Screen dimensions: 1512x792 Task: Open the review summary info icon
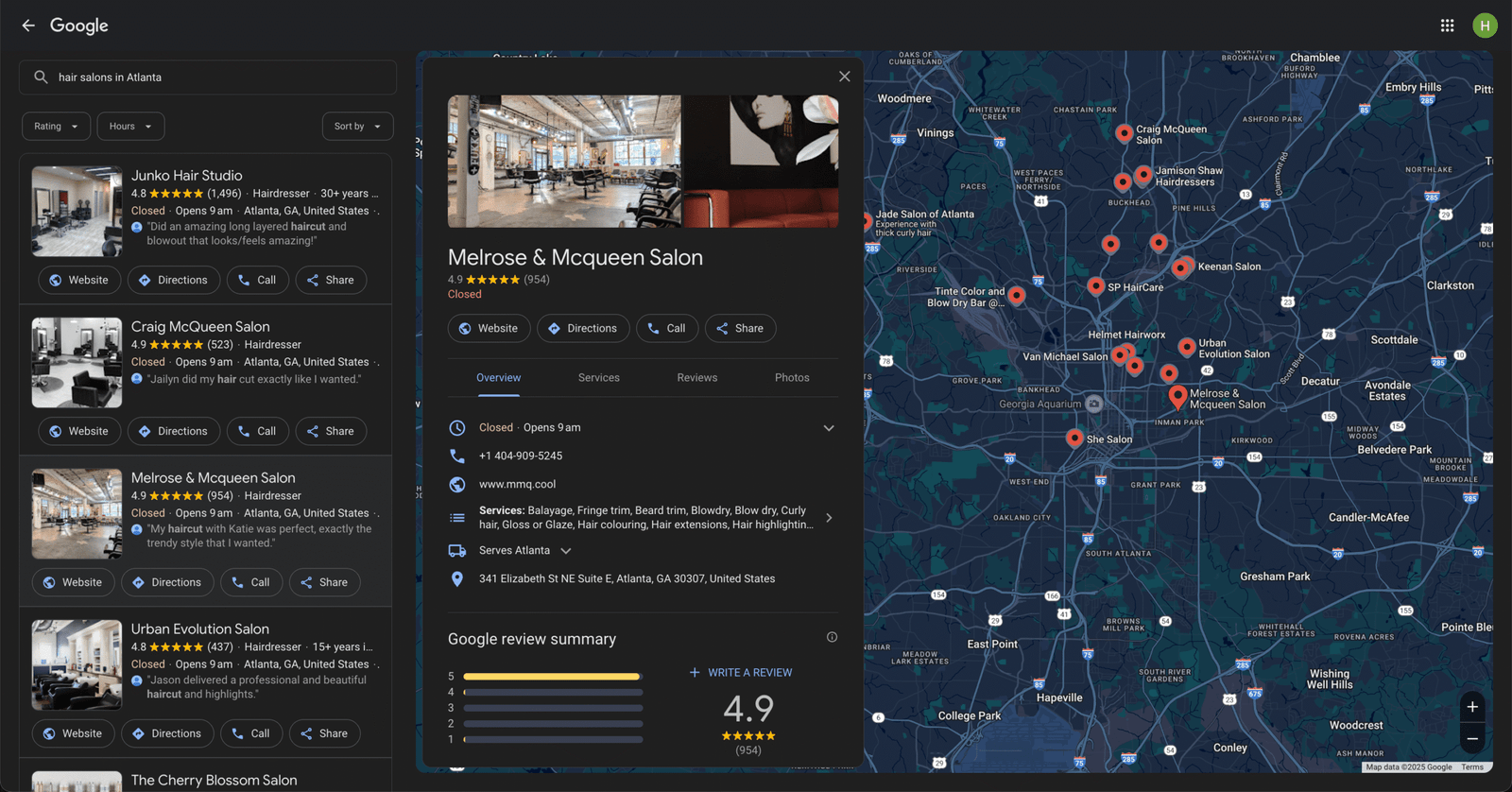coord(832,637)
